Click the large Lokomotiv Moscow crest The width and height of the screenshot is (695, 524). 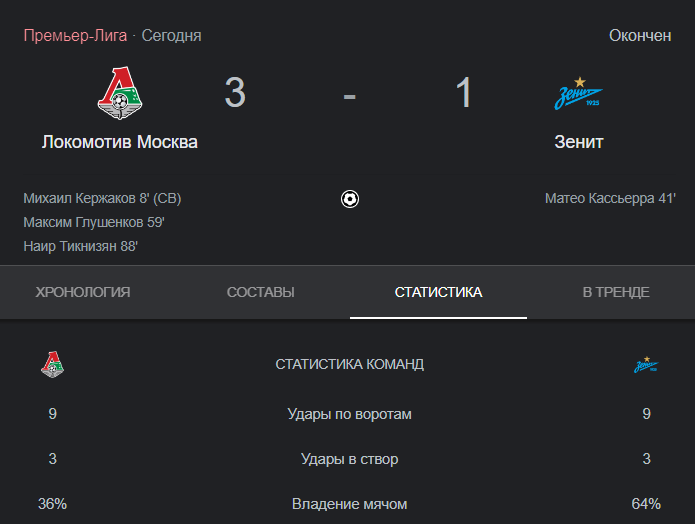(x=120, y=93)
